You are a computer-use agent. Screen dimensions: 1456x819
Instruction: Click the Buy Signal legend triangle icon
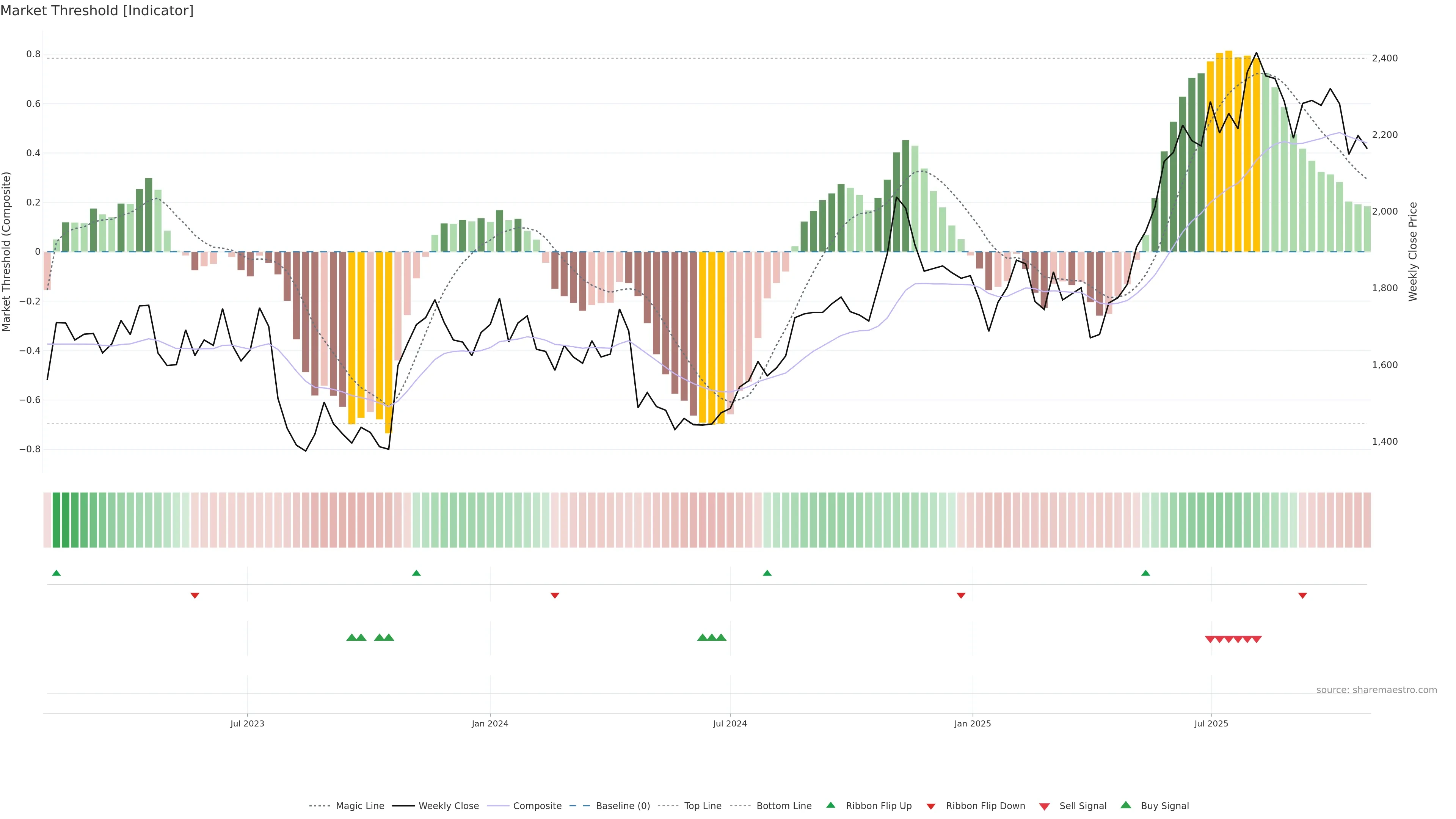1126,805
